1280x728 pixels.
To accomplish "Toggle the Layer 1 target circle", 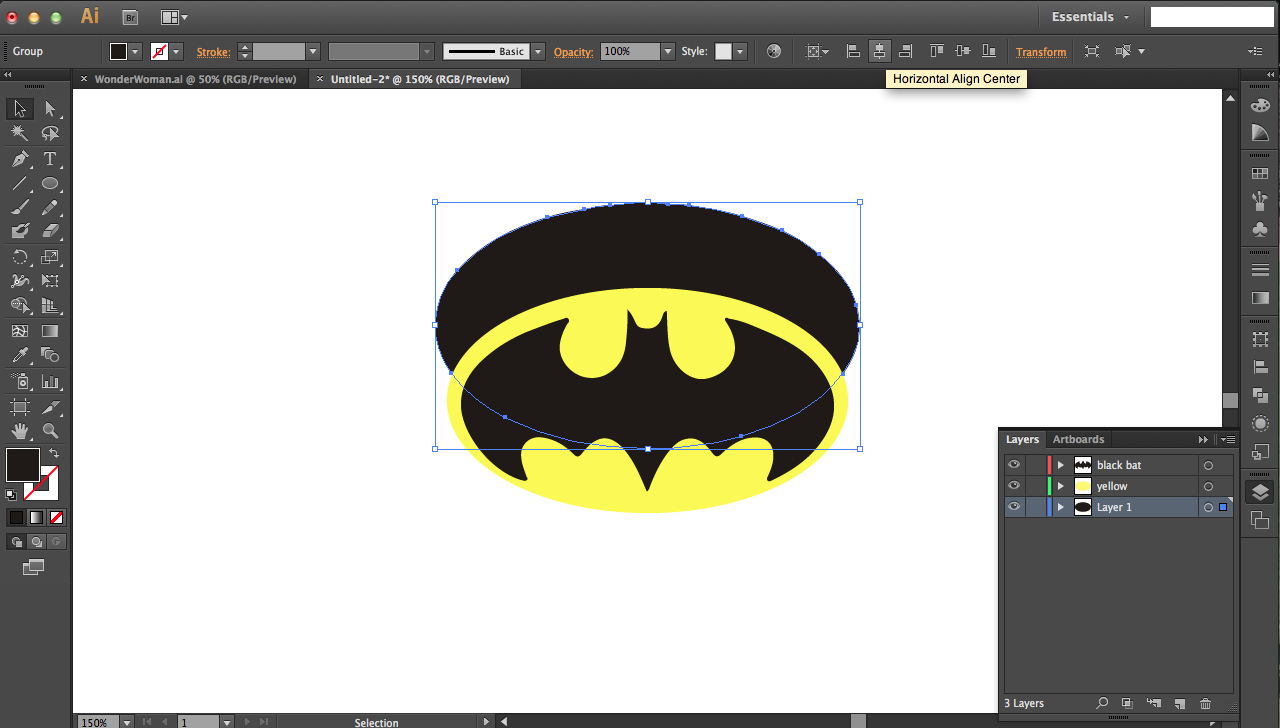I will pyautogui.click(x=1208, y=507).
